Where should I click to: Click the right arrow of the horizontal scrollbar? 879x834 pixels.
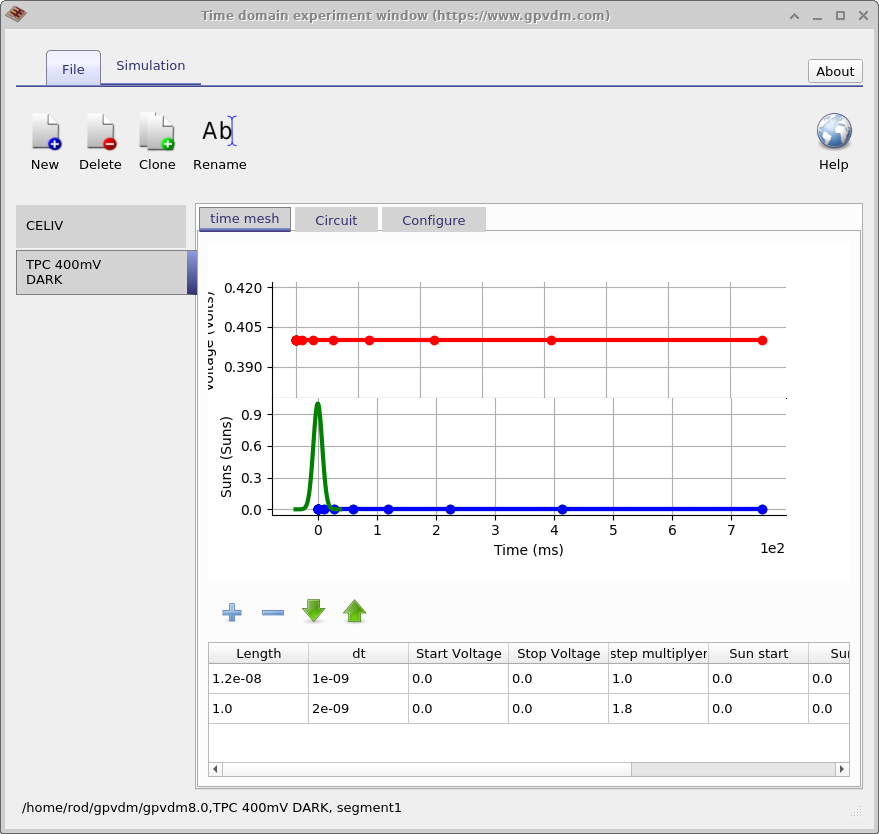[841, 768]
